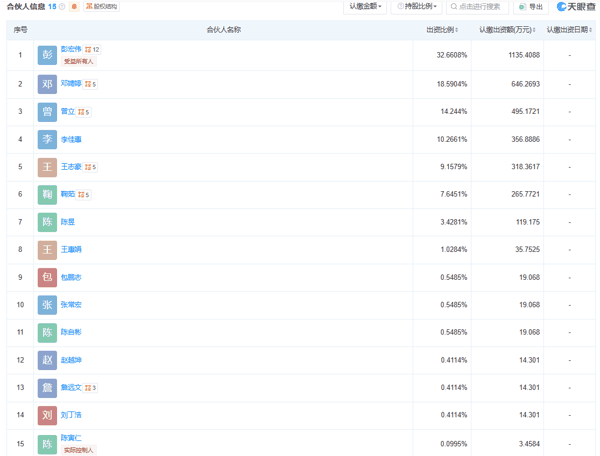This screenshot has width=600, height=456.
Task: Click the 刘 avatar in row 14
Action: coord(47,415)
